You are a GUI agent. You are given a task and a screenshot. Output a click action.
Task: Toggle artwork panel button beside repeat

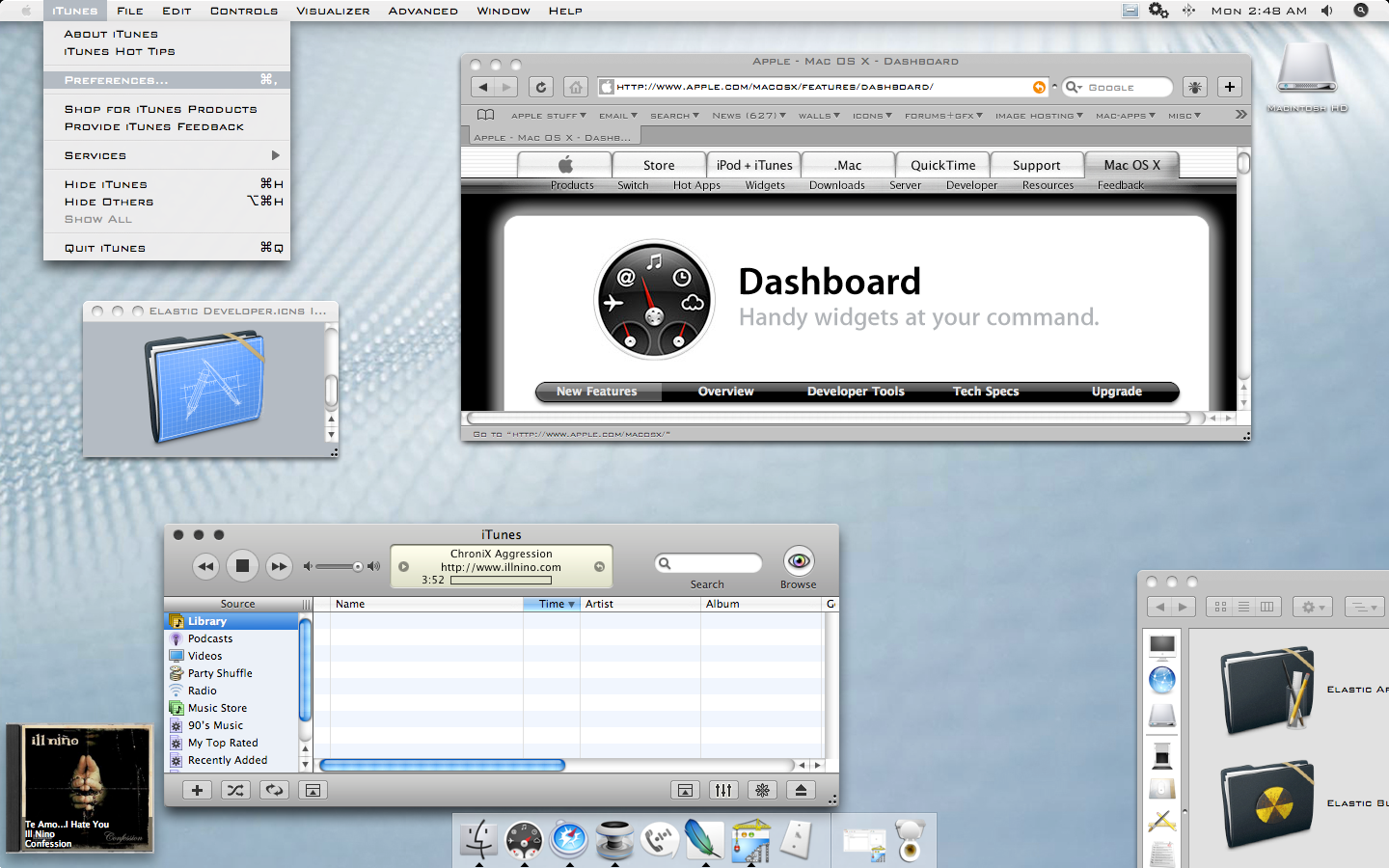[313, 790]
